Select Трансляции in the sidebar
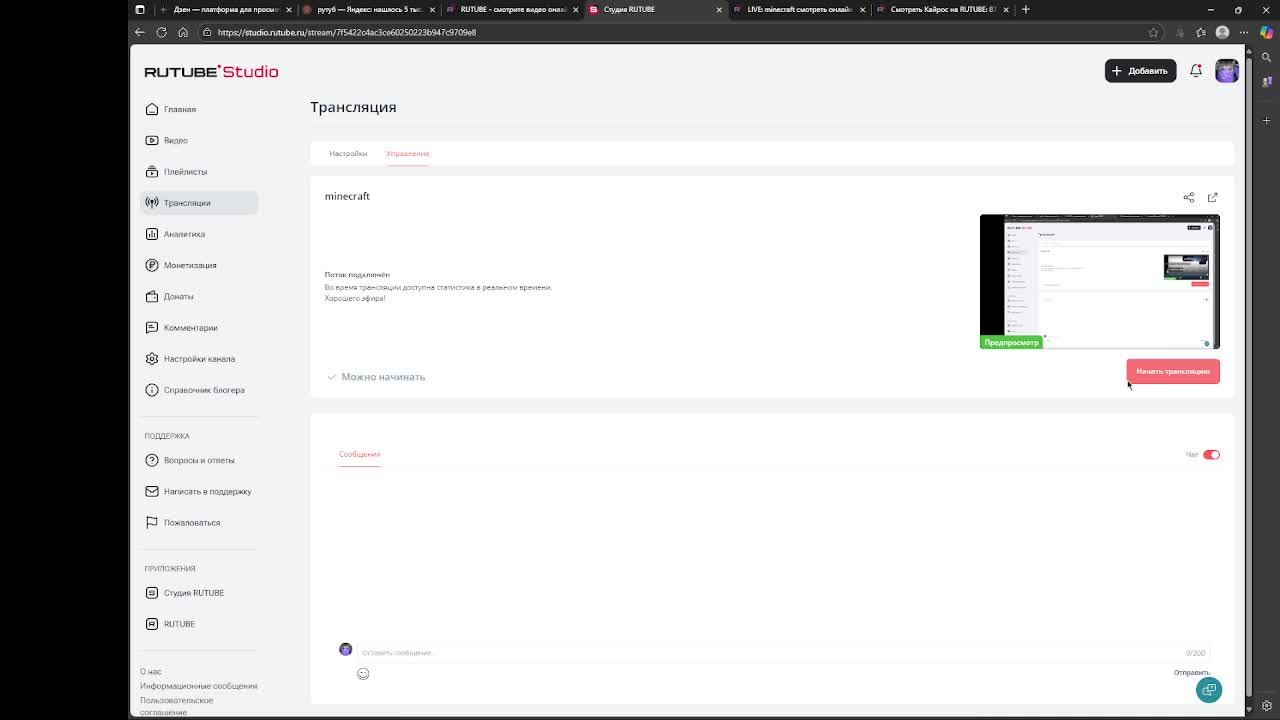This screenshot has height=720, width=1280. click(199, 203)
